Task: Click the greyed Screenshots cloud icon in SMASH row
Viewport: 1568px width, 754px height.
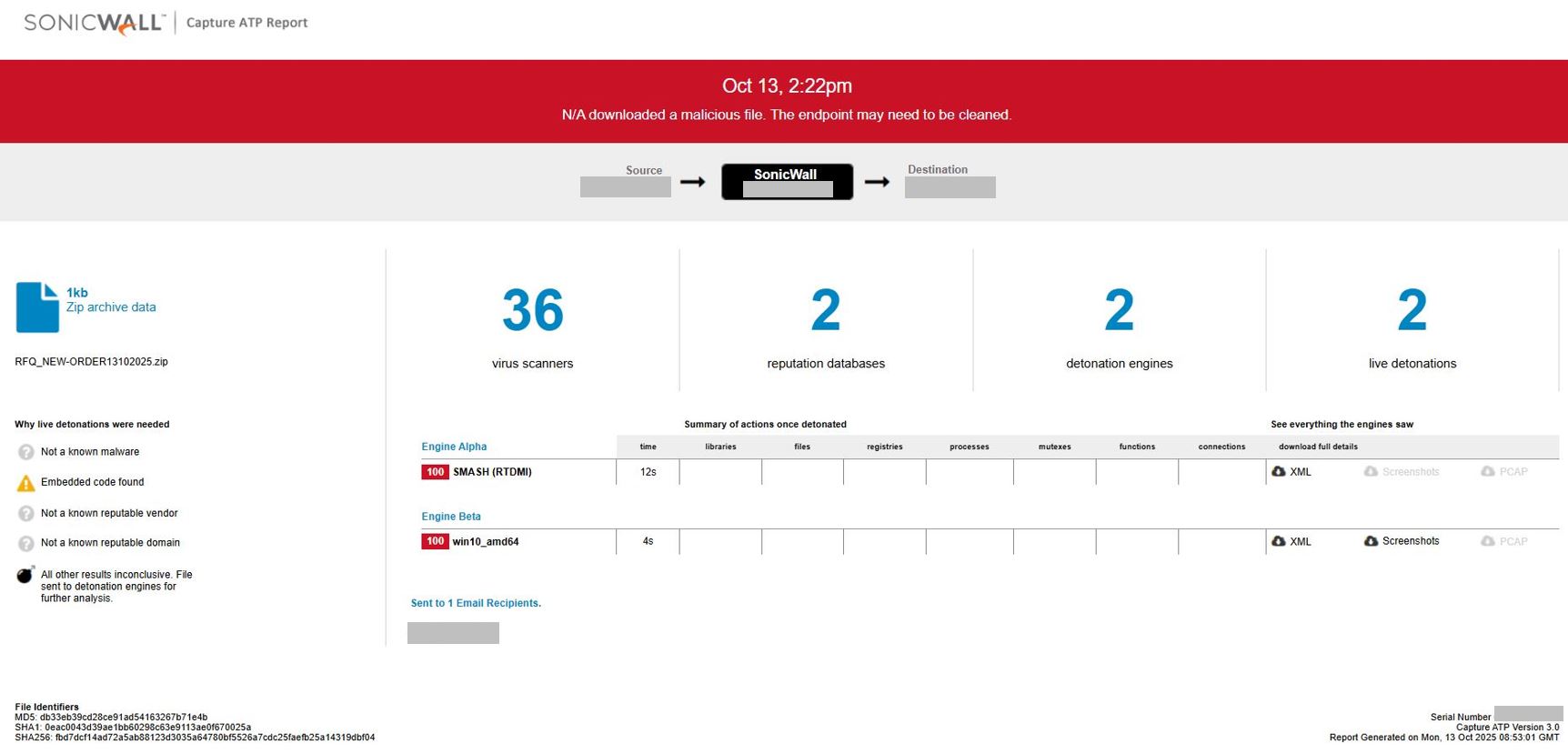Action: point(1371,472)
